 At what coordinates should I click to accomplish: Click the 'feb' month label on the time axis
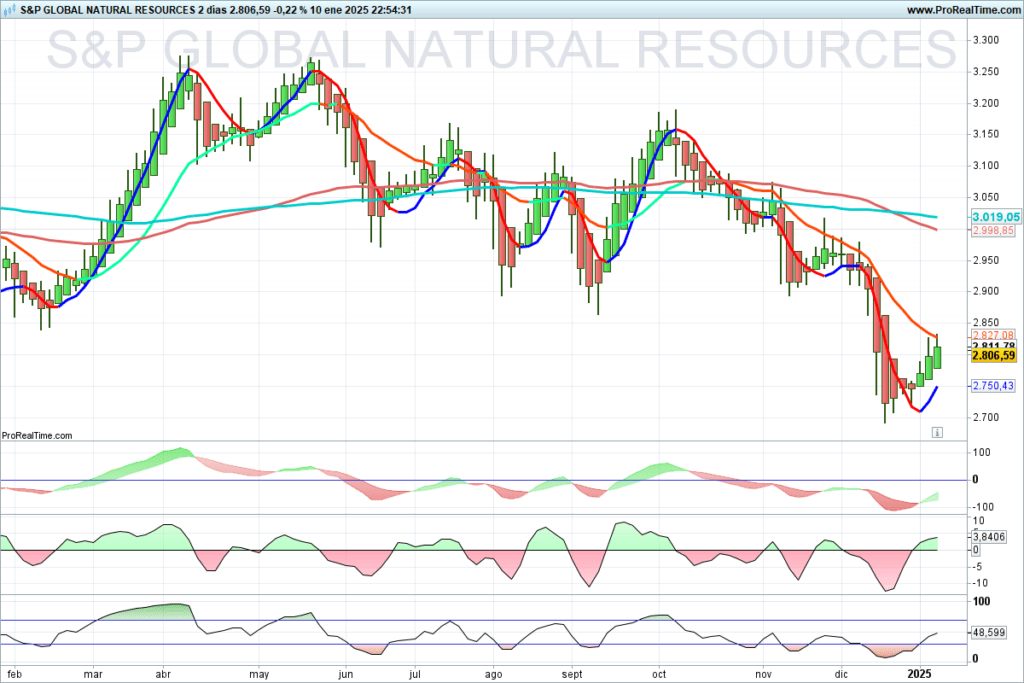click(14, 674)
